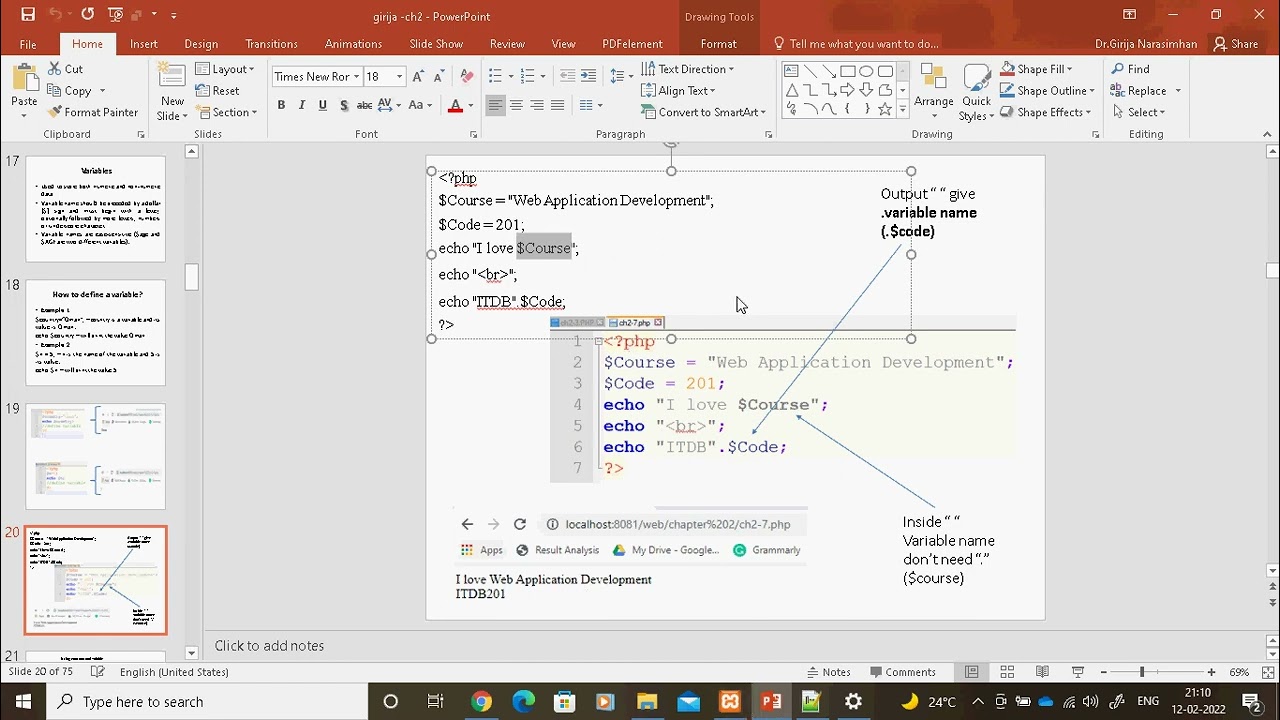Expand the Layout dropdown
The height and width of the screenshot is (720, 1280).
coord(225,69)
